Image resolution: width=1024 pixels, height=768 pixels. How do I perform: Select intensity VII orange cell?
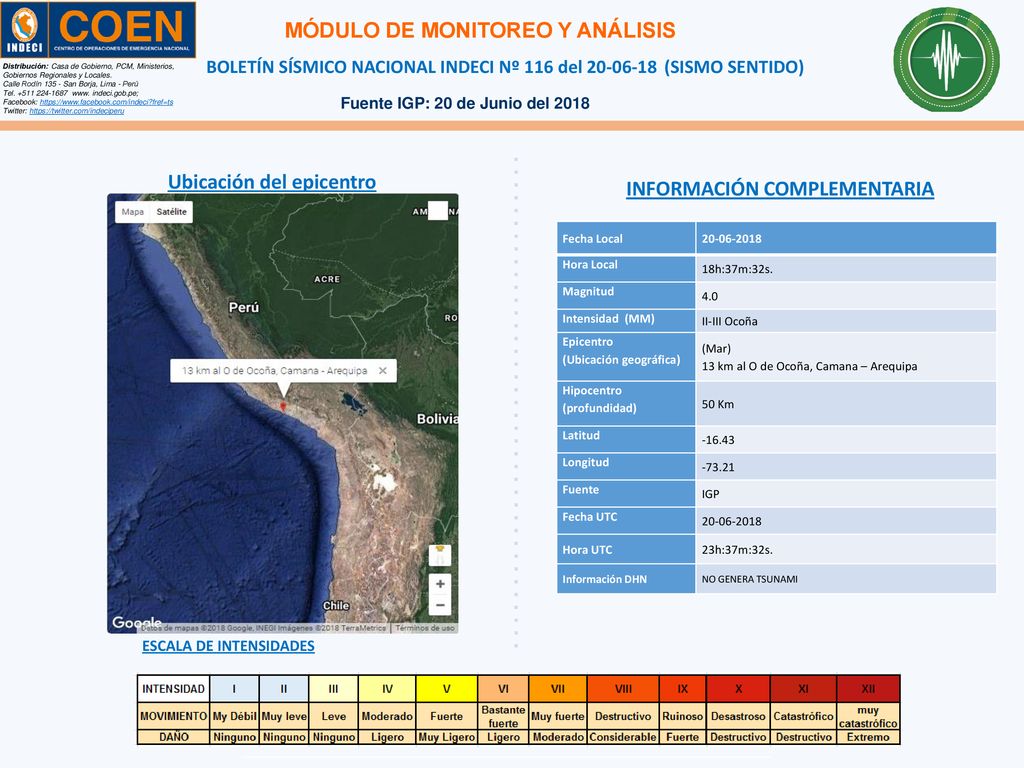coord(558,688)
